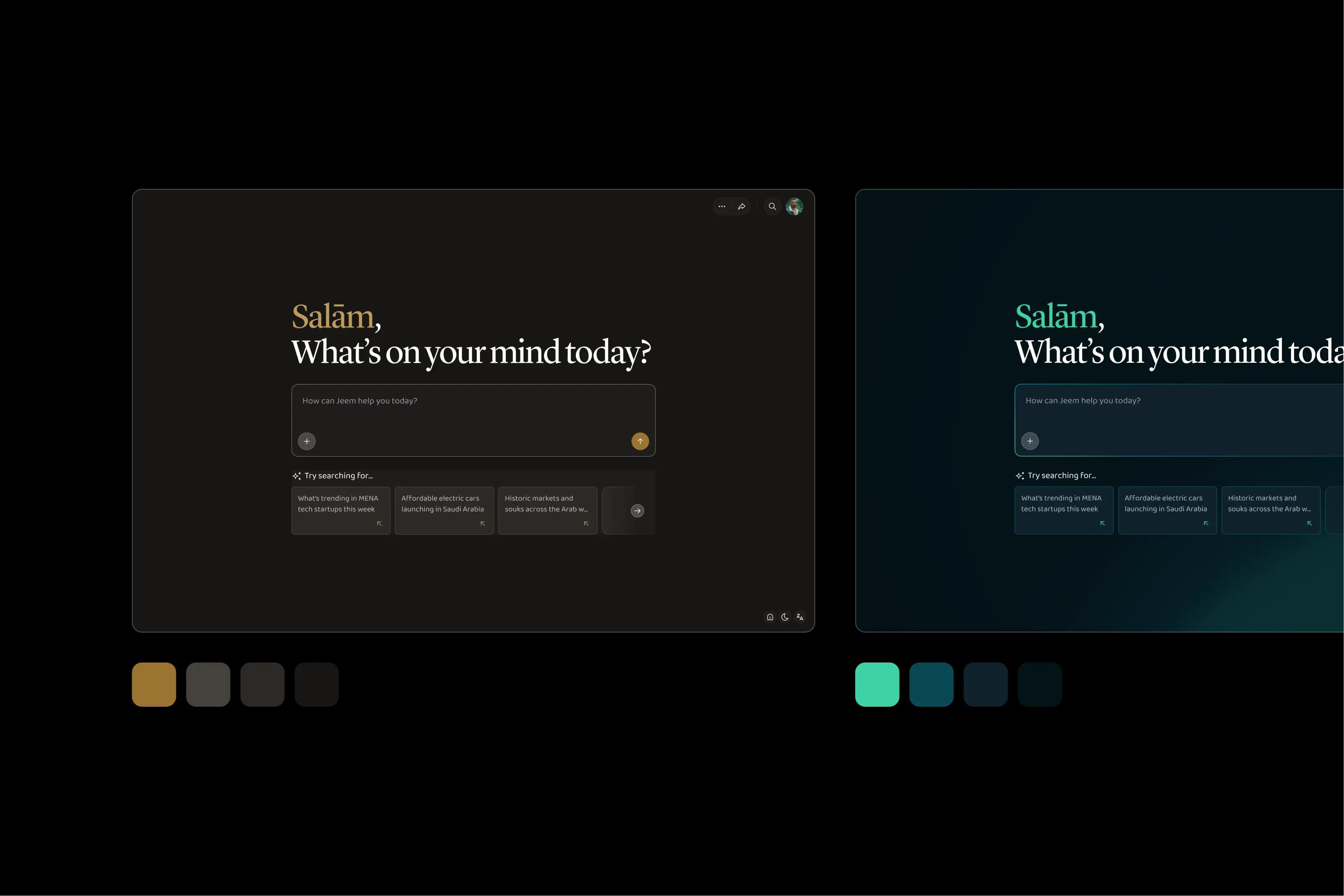Pick the gold color swatch

154,685
